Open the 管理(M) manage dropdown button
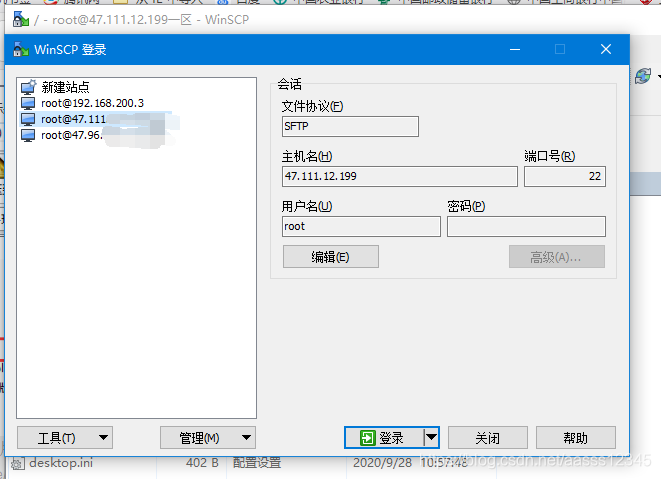This screenshot has height=479, width=661. [x=208, y=438]
